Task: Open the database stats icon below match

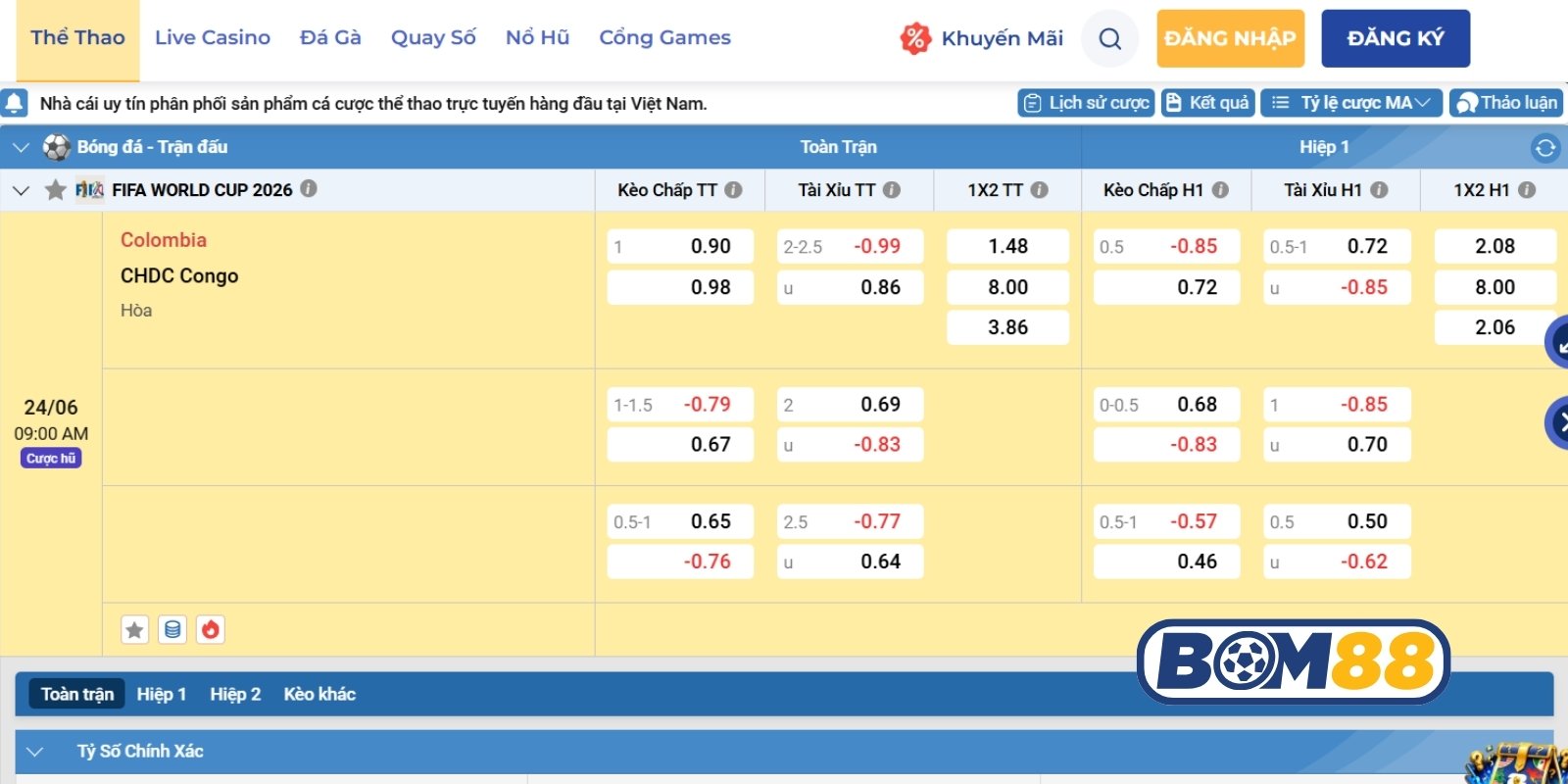Action: pyautogui.click(x=172, y=629)
